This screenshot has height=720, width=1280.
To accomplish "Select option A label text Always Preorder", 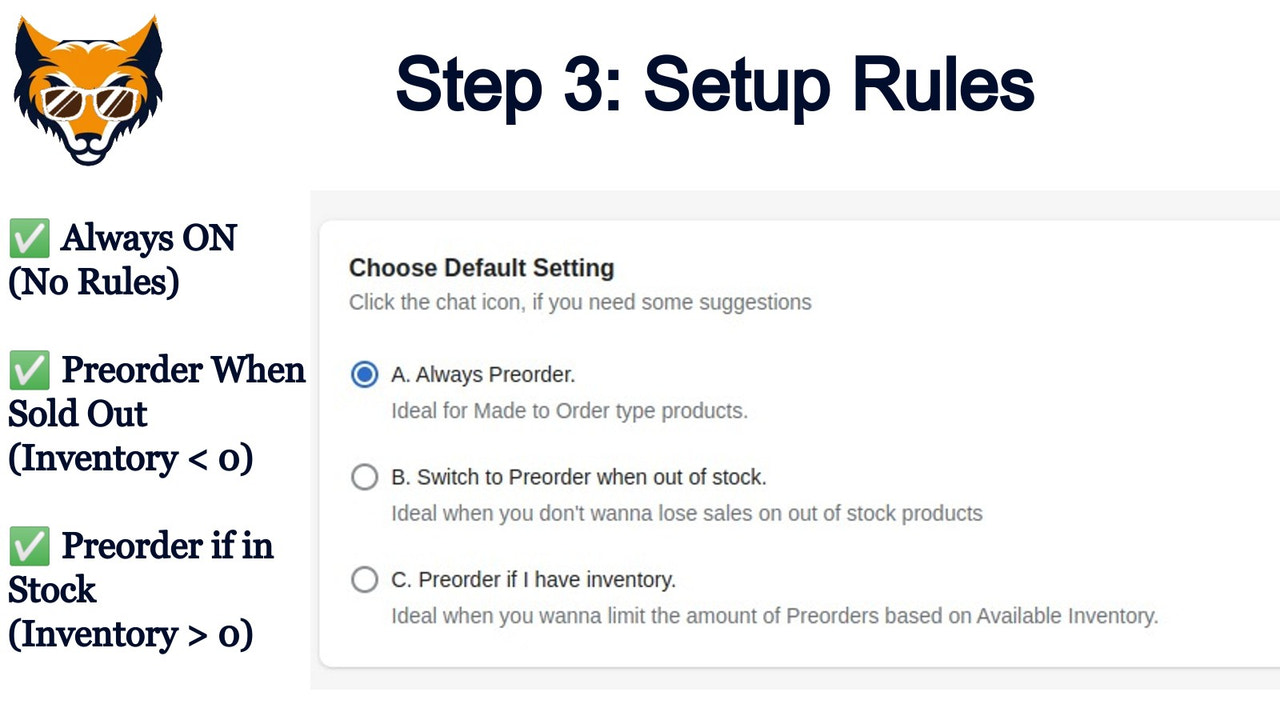I will [x=483, y=374].
